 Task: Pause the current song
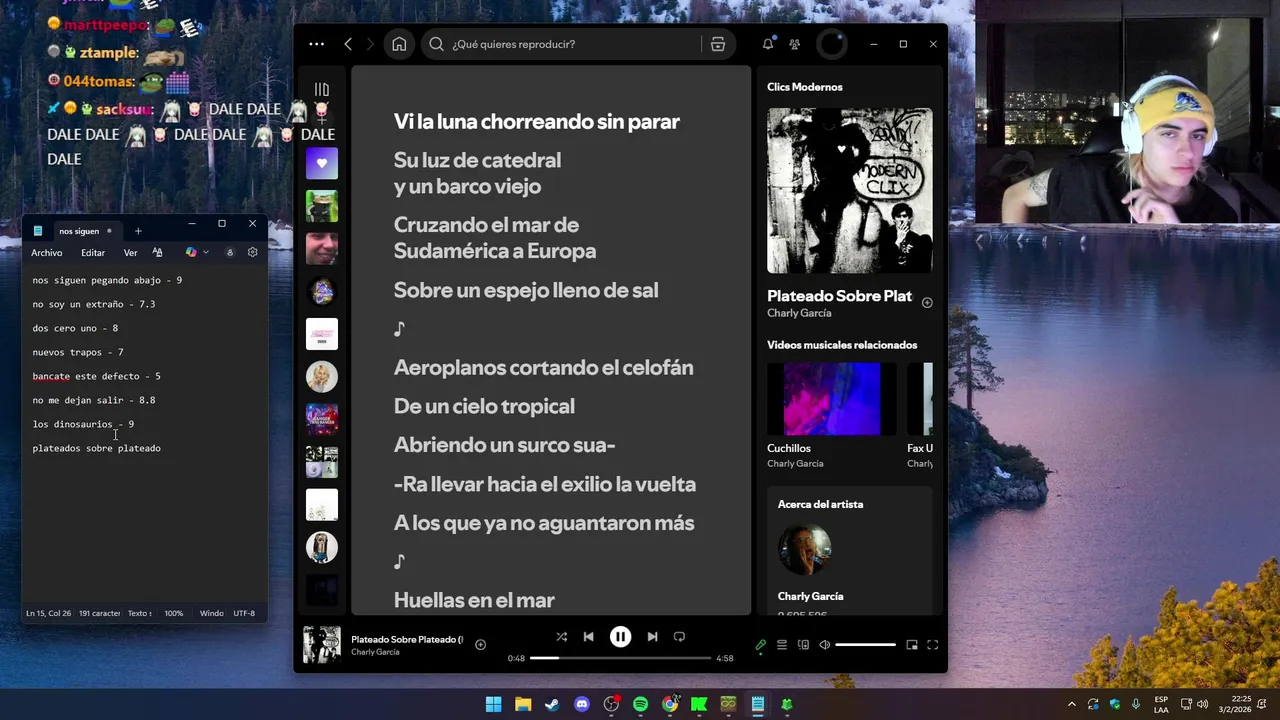click(621, 637)
